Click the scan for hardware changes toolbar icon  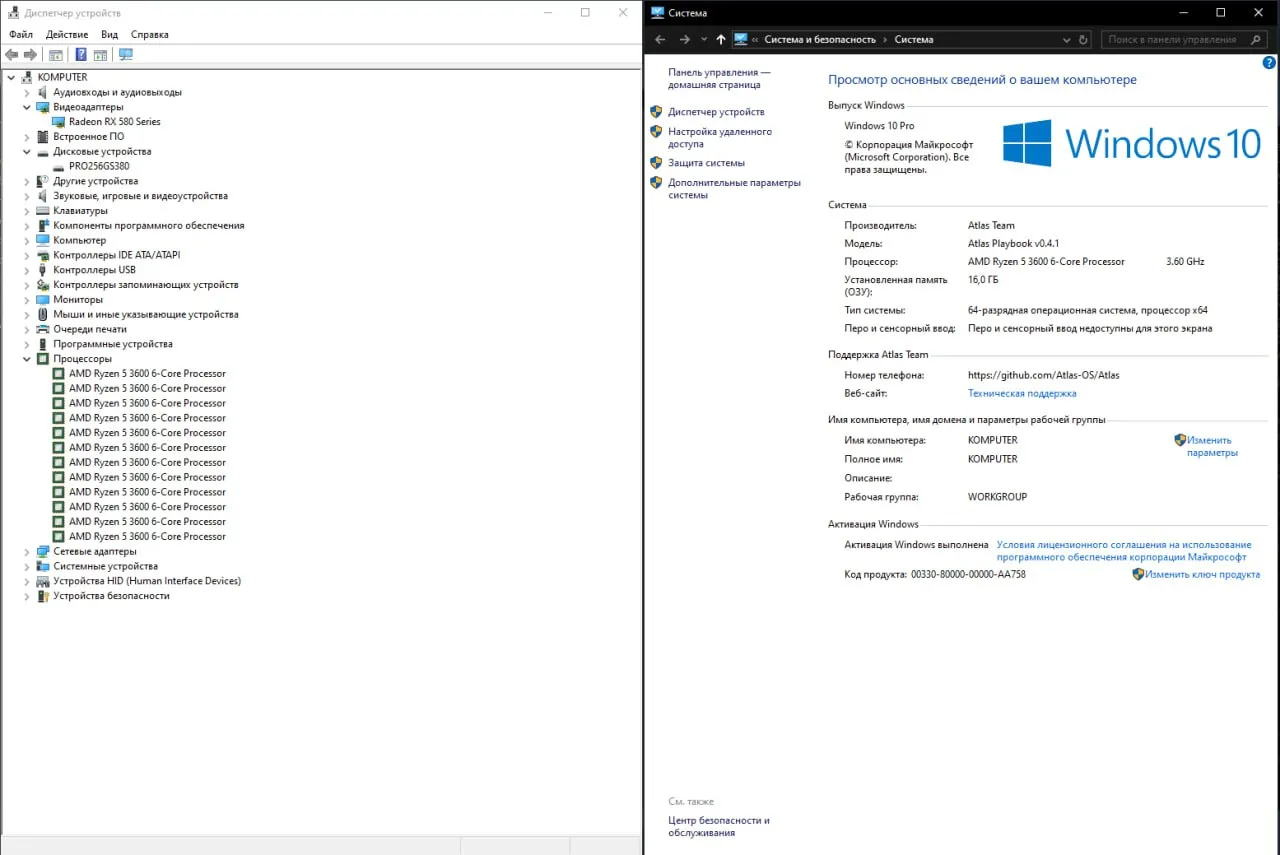(125, 55)
